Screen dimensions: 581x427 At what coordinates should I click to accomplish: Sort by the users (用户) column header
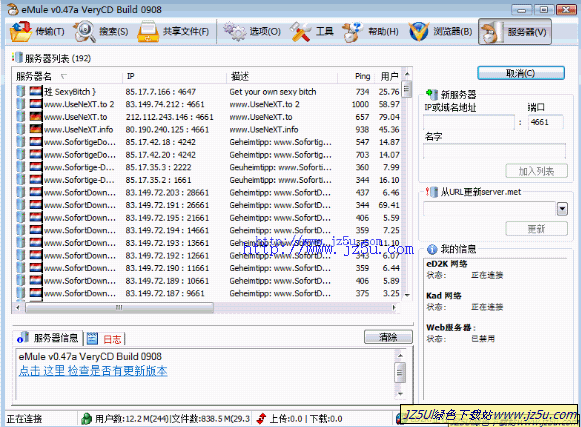pyautogui.click(x=388, y=76)
